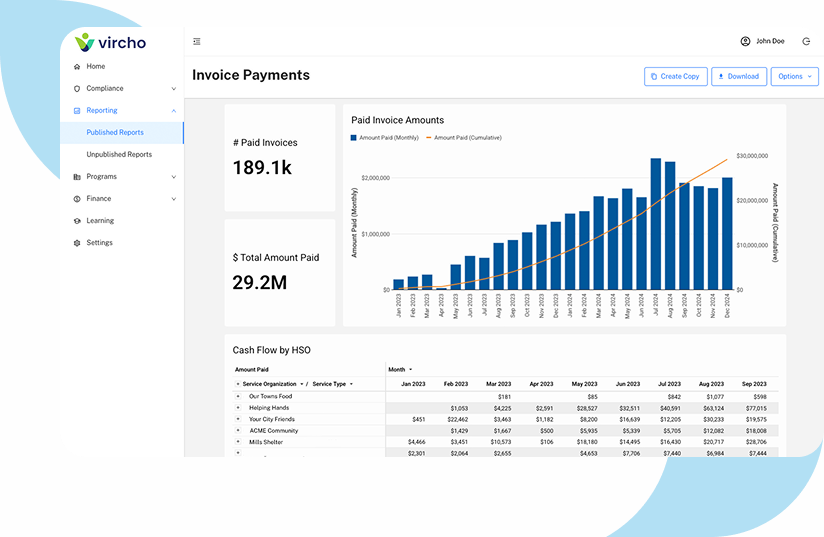
Task: Click the $4,466 cell for Mills Shelter
Action: [417, 442]
